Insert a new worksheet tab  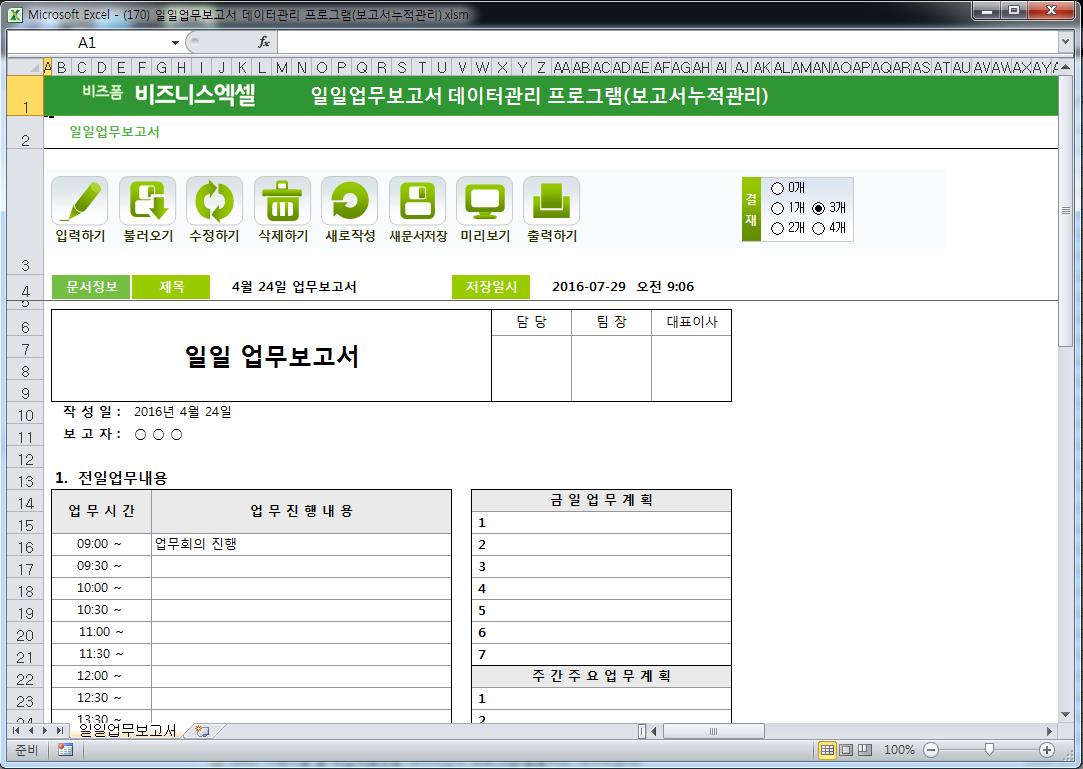pyautogui.click(x=202, y=731)
